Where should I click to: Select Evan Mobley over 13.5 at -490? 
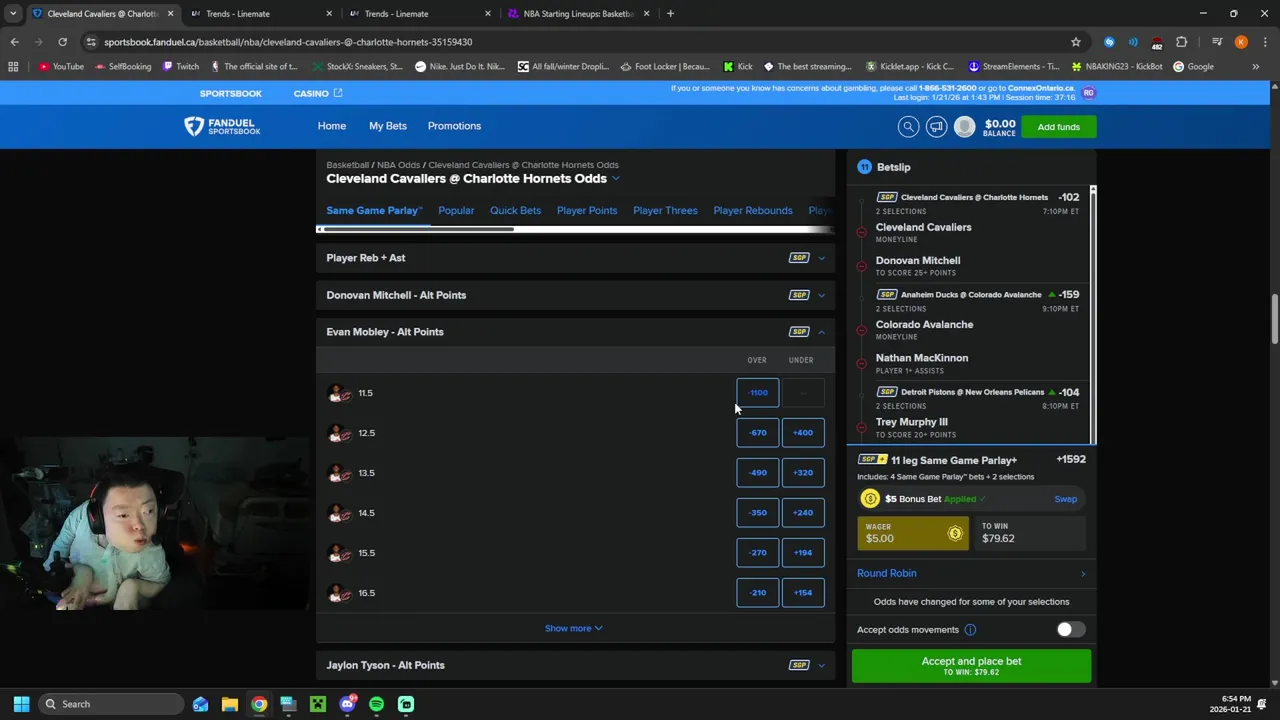[x=757, y=473]
